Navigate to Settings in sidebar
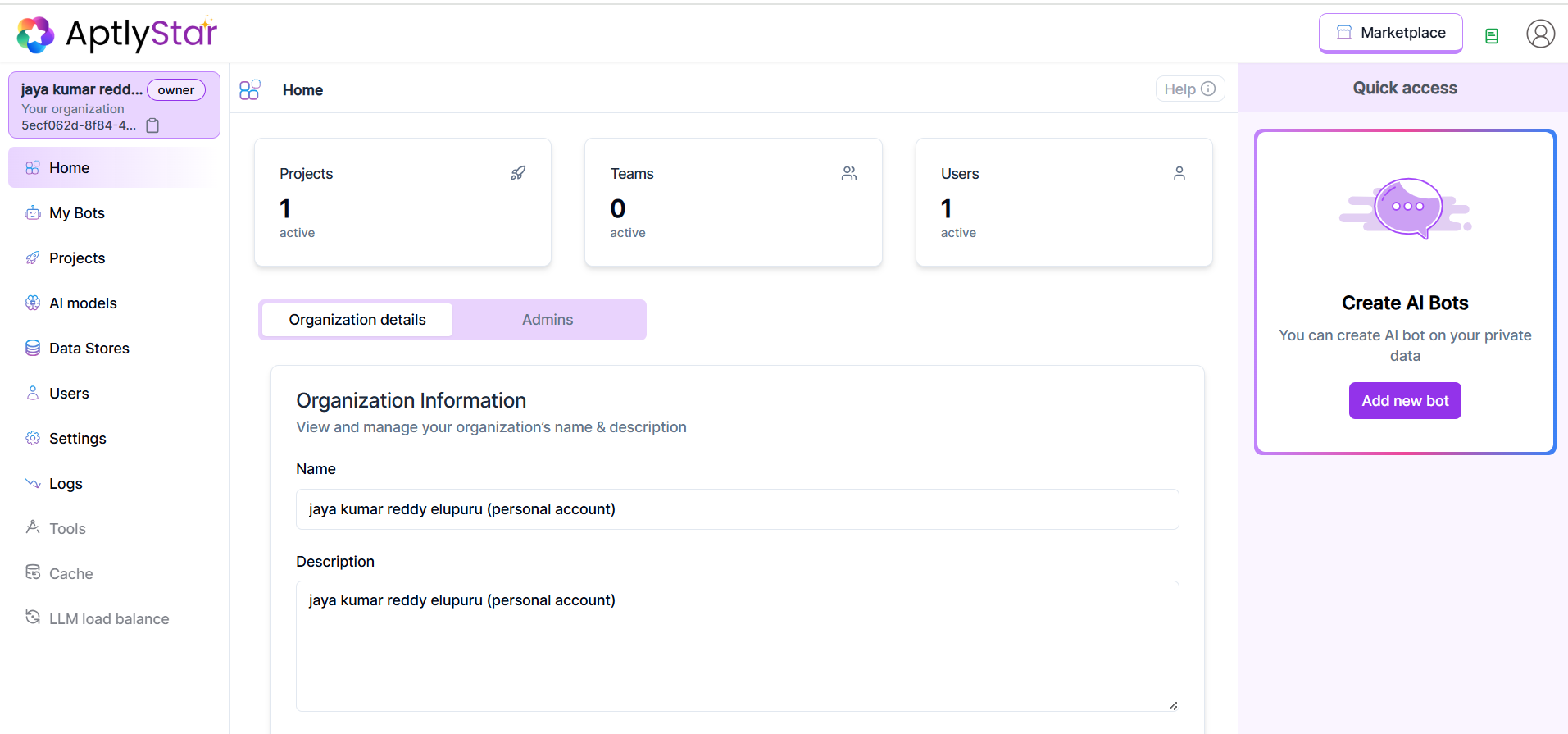Image resolution: width=1568 pixels, height=734 pixels. coord(77,439)
